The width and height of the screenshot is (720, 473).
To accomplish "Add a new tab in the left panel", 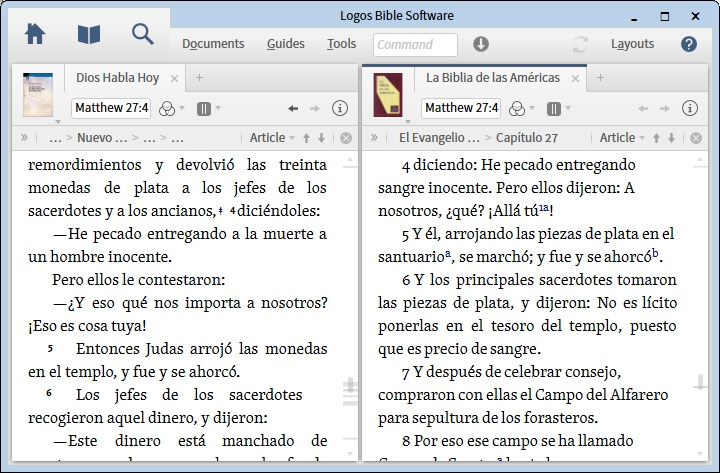I will (199, 78).
